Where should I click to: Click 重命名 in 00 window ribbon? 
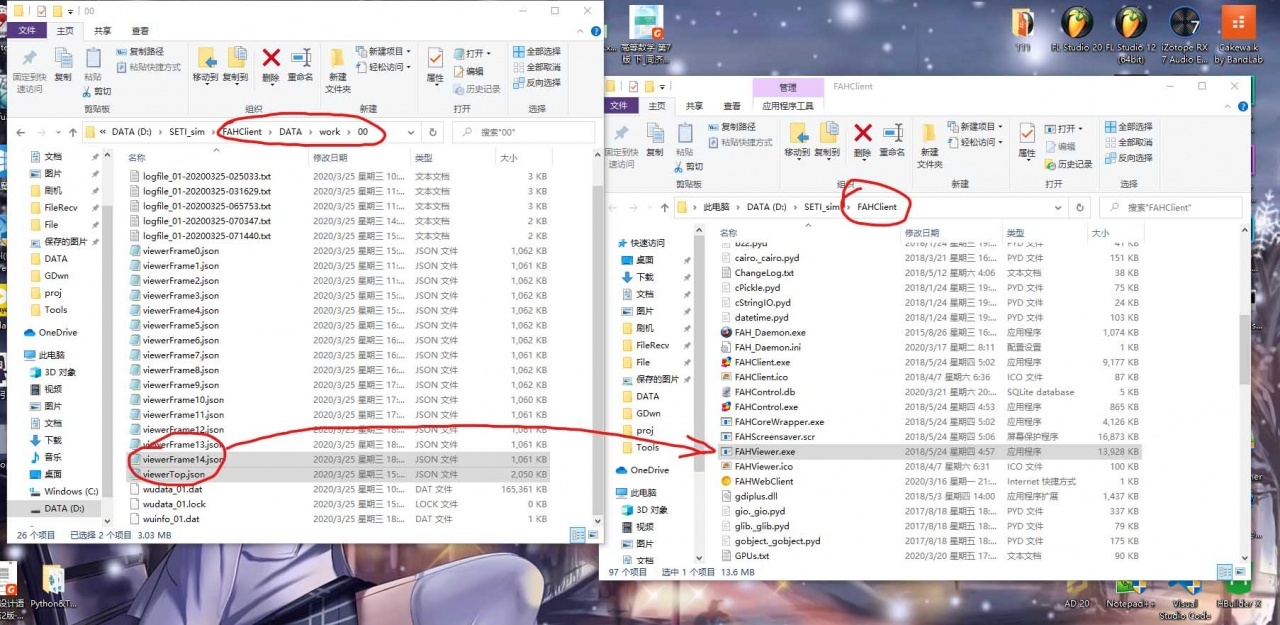click(x=300, y=64)
